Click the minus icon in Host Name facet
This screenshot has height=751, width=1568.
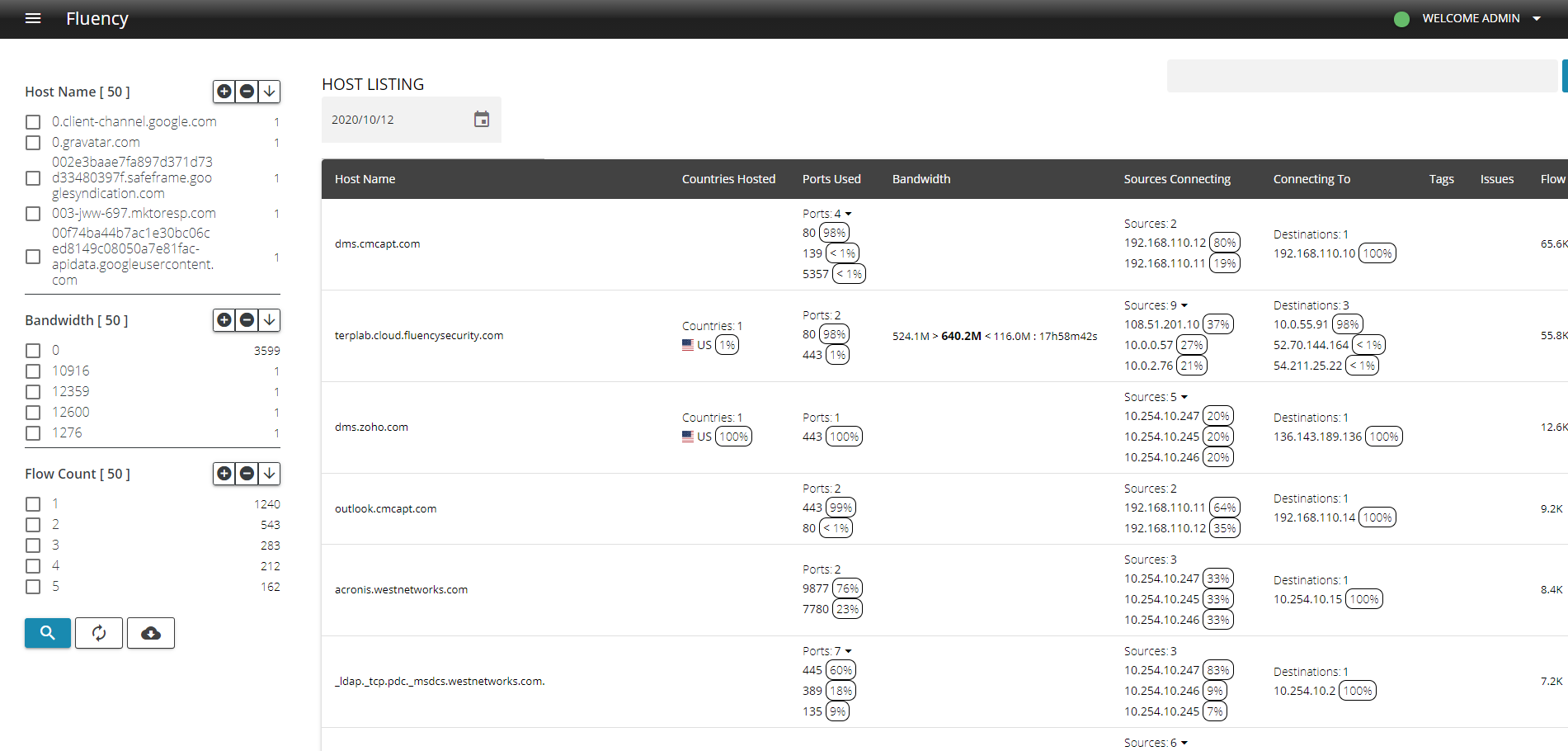click(247, 92)
